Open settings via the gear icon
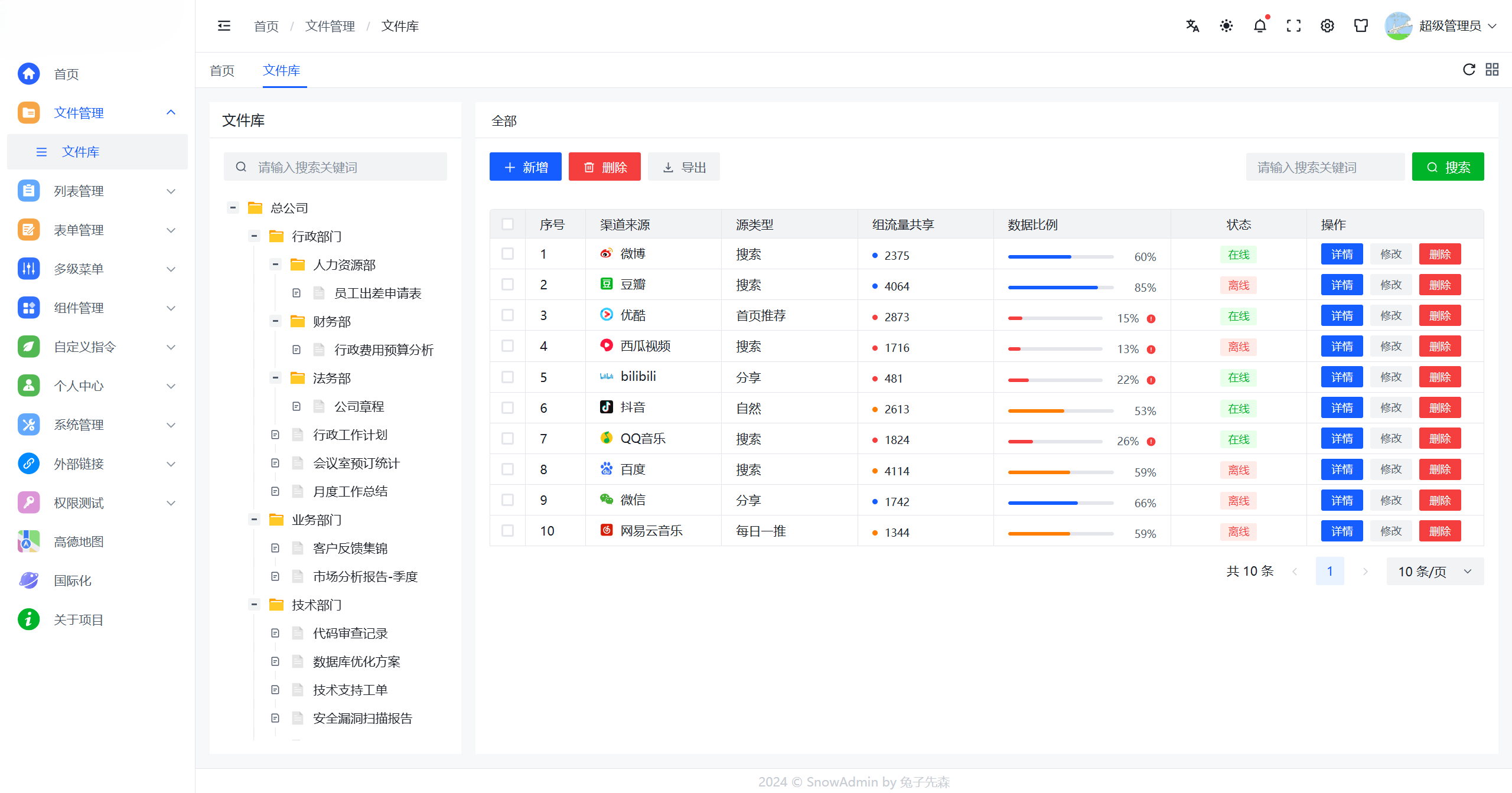Screen dimensions: 1512x793 (1327, 25)
